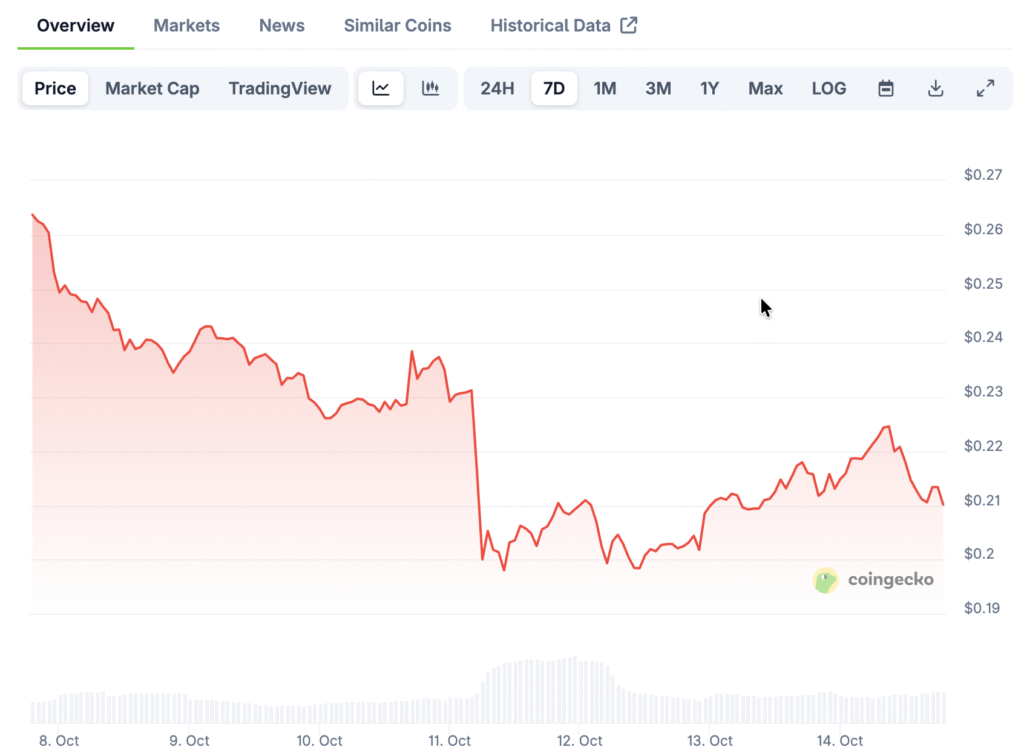Screen dimensions: 1024x753
Task: Toggle the LOG scale option
Action: point(829,88)
